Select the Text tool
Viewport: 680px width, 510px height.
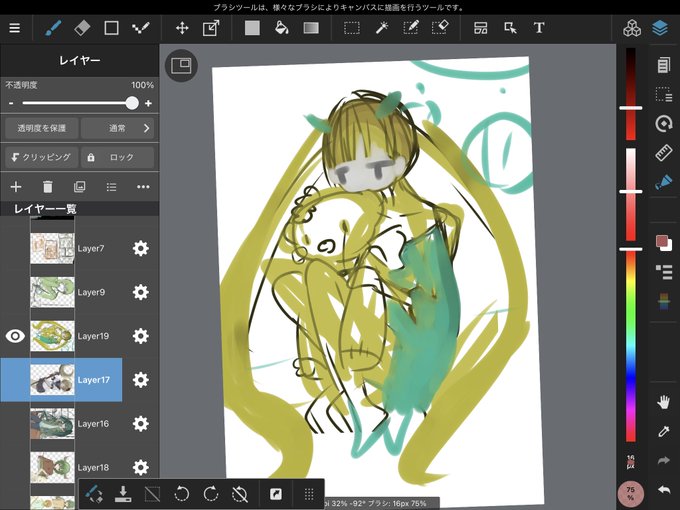(539, 28)
